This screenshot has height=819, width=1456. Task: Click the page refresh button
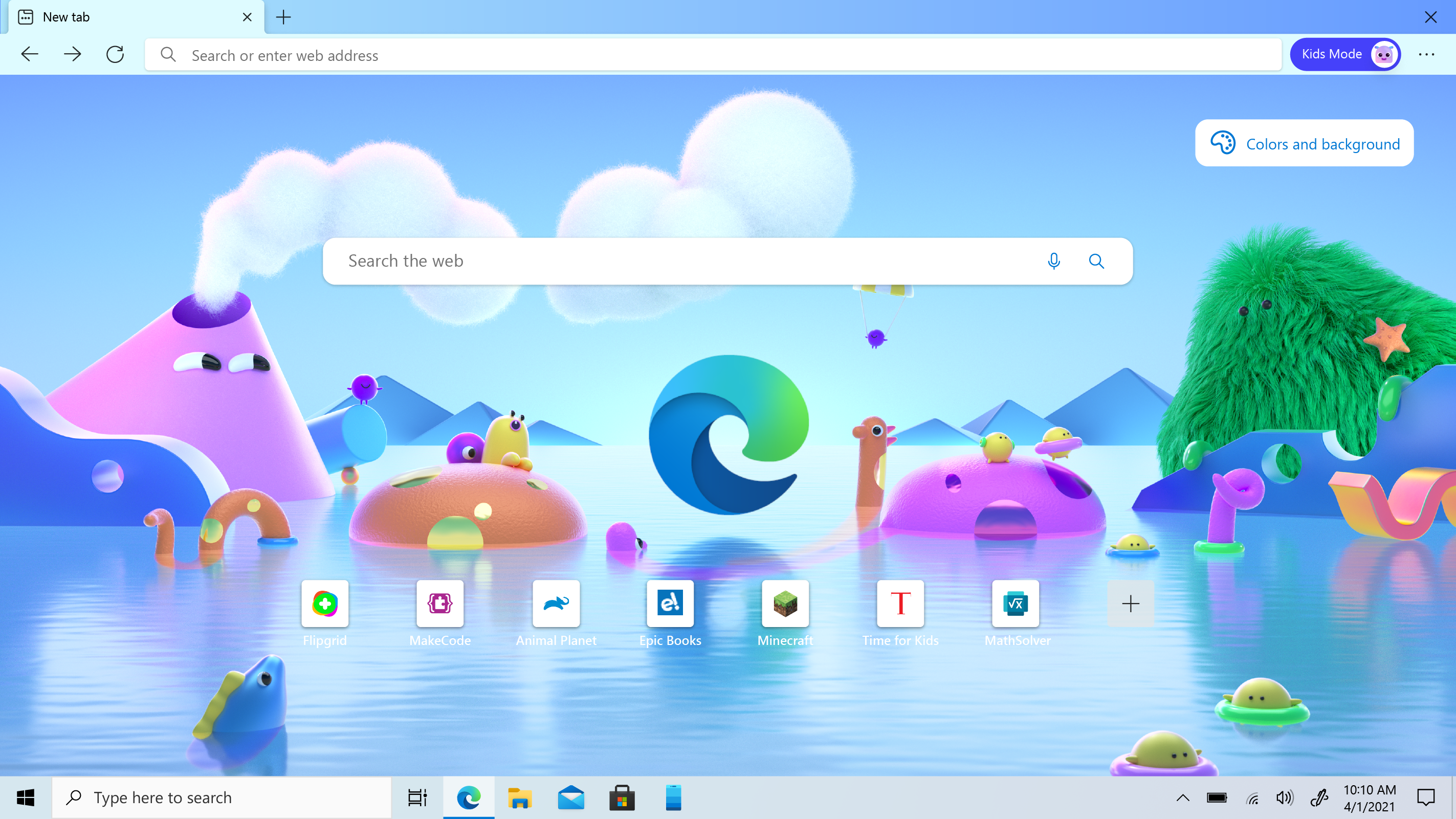[x=116, y=54]
